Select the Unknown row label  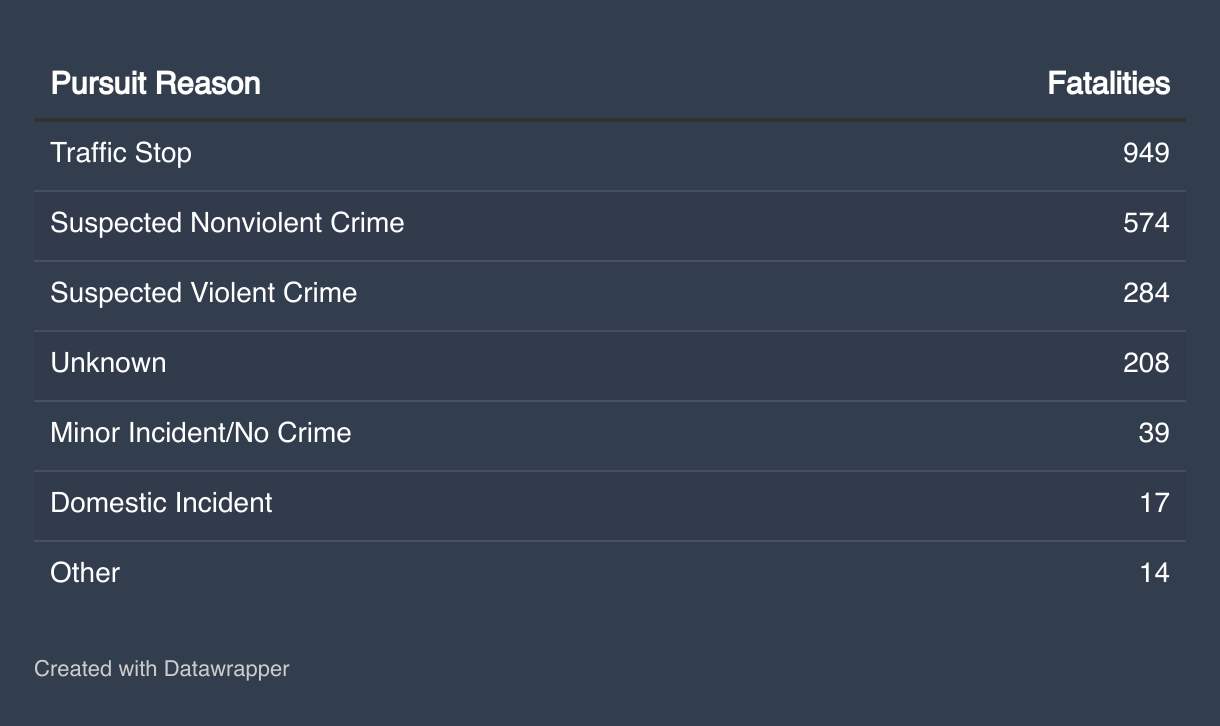[108, 362]
